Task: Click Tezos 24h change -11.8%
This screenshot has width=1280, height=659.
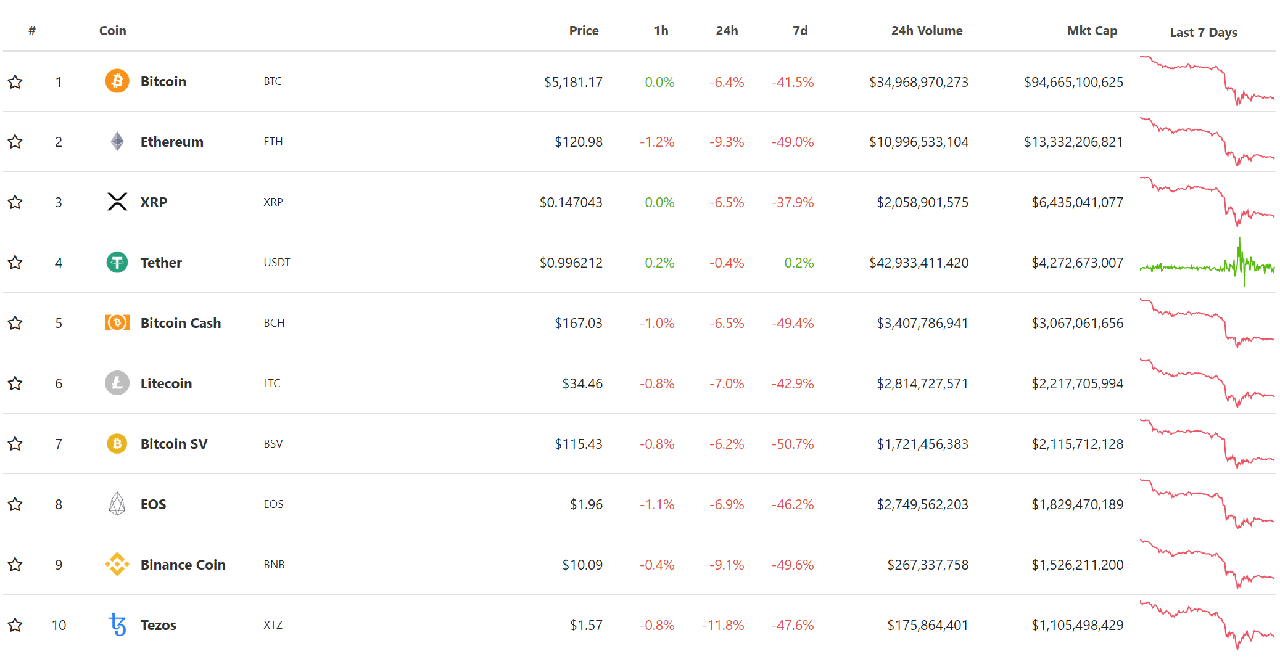Action: [724, 625]
